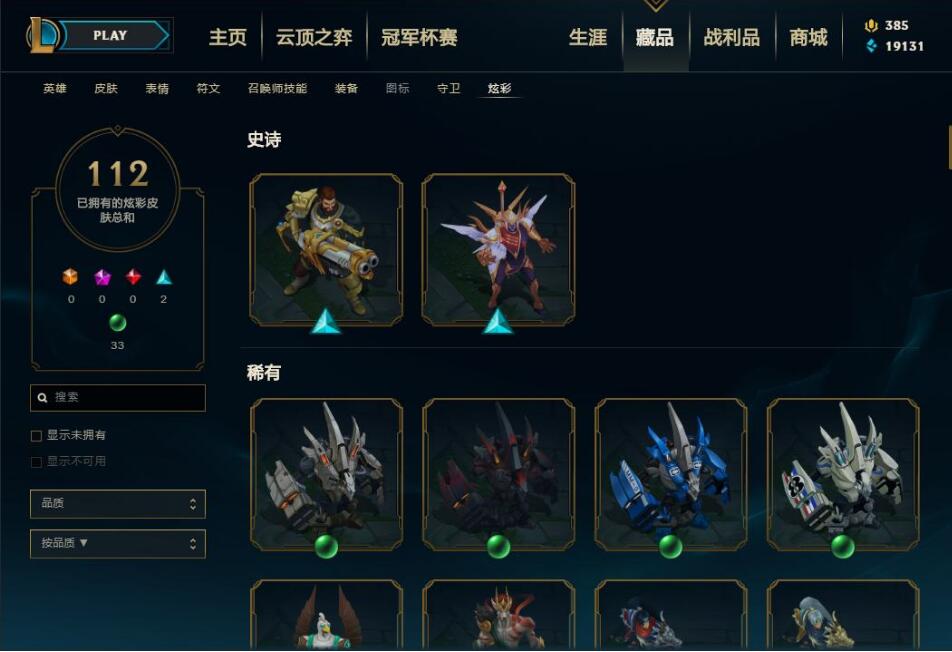
Task: Click the League of Legends logo emblem
Action: click(x=41, y=35)
